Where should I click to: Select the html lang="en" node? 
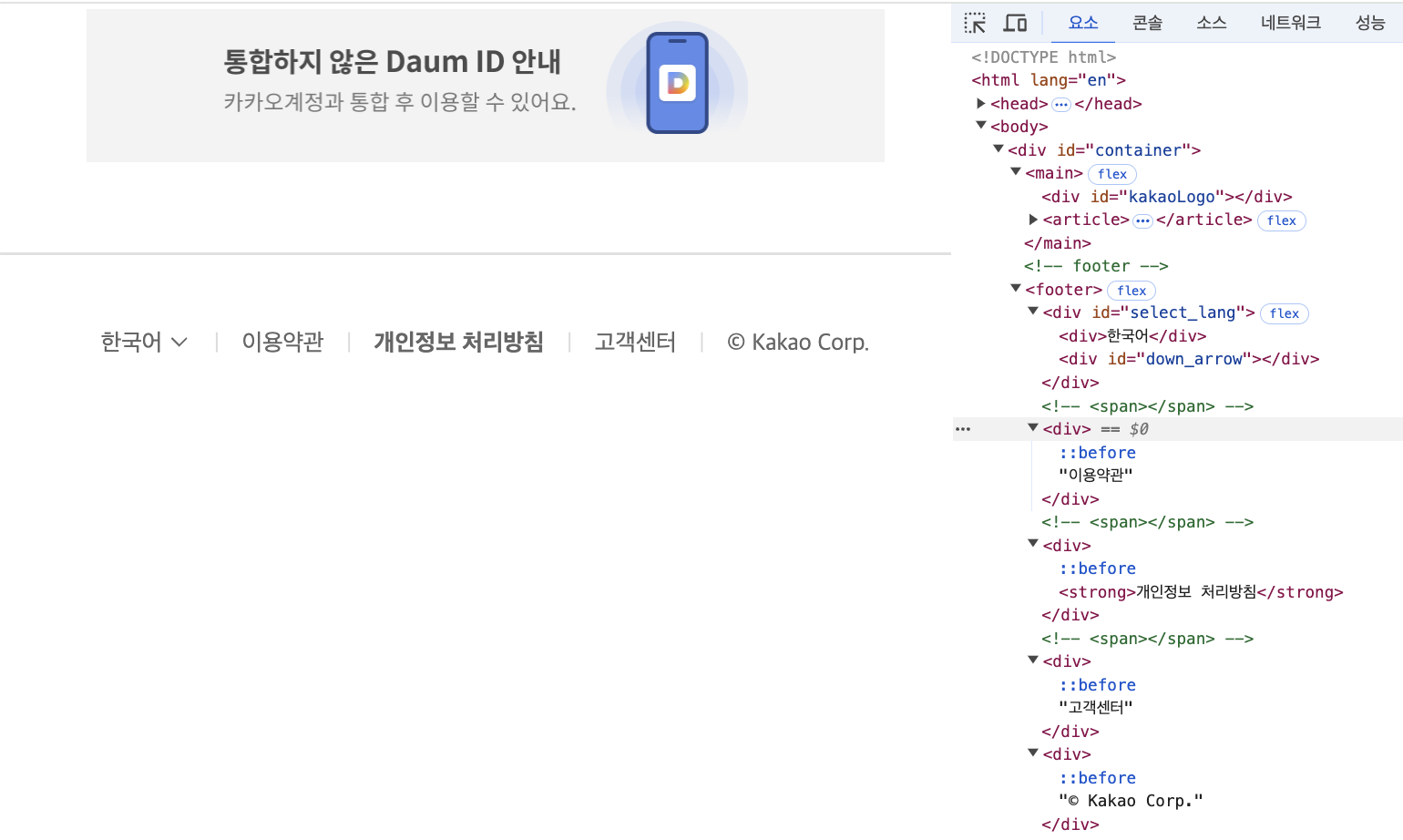(x=1049, y=80)
